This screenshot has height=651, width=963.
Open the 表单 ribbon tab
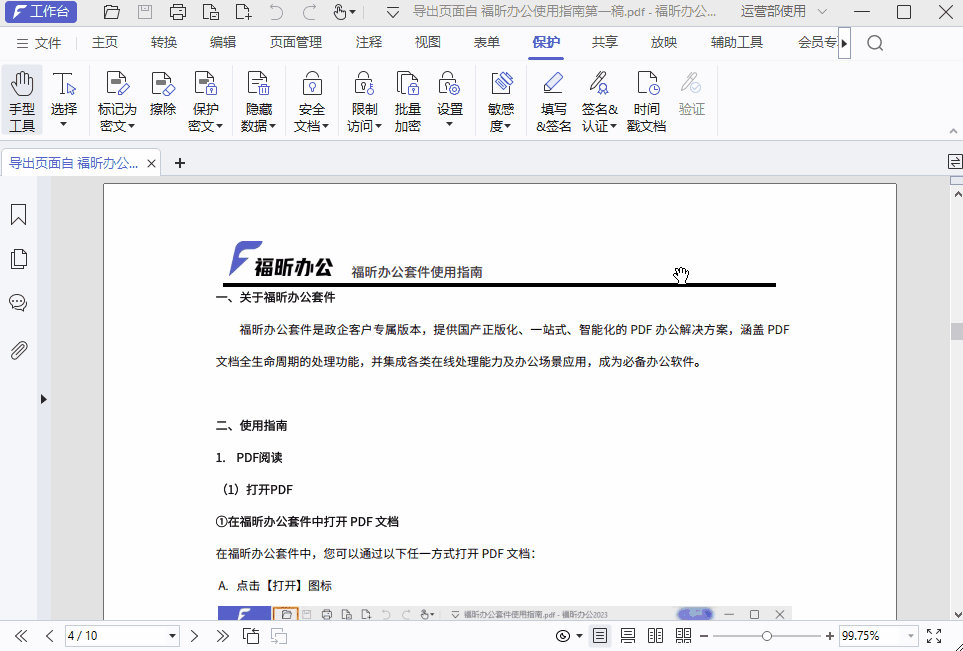486,41
